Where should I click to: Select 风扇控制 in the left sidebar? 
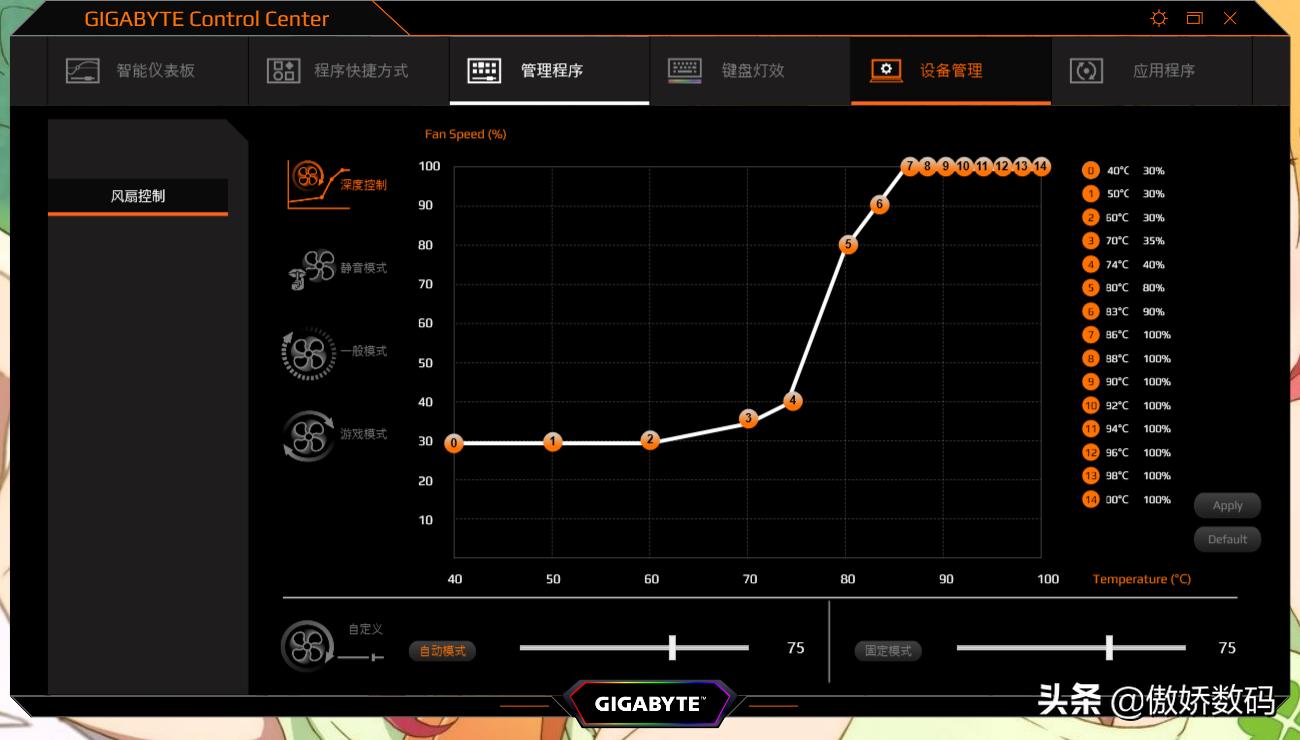point(138,196)
